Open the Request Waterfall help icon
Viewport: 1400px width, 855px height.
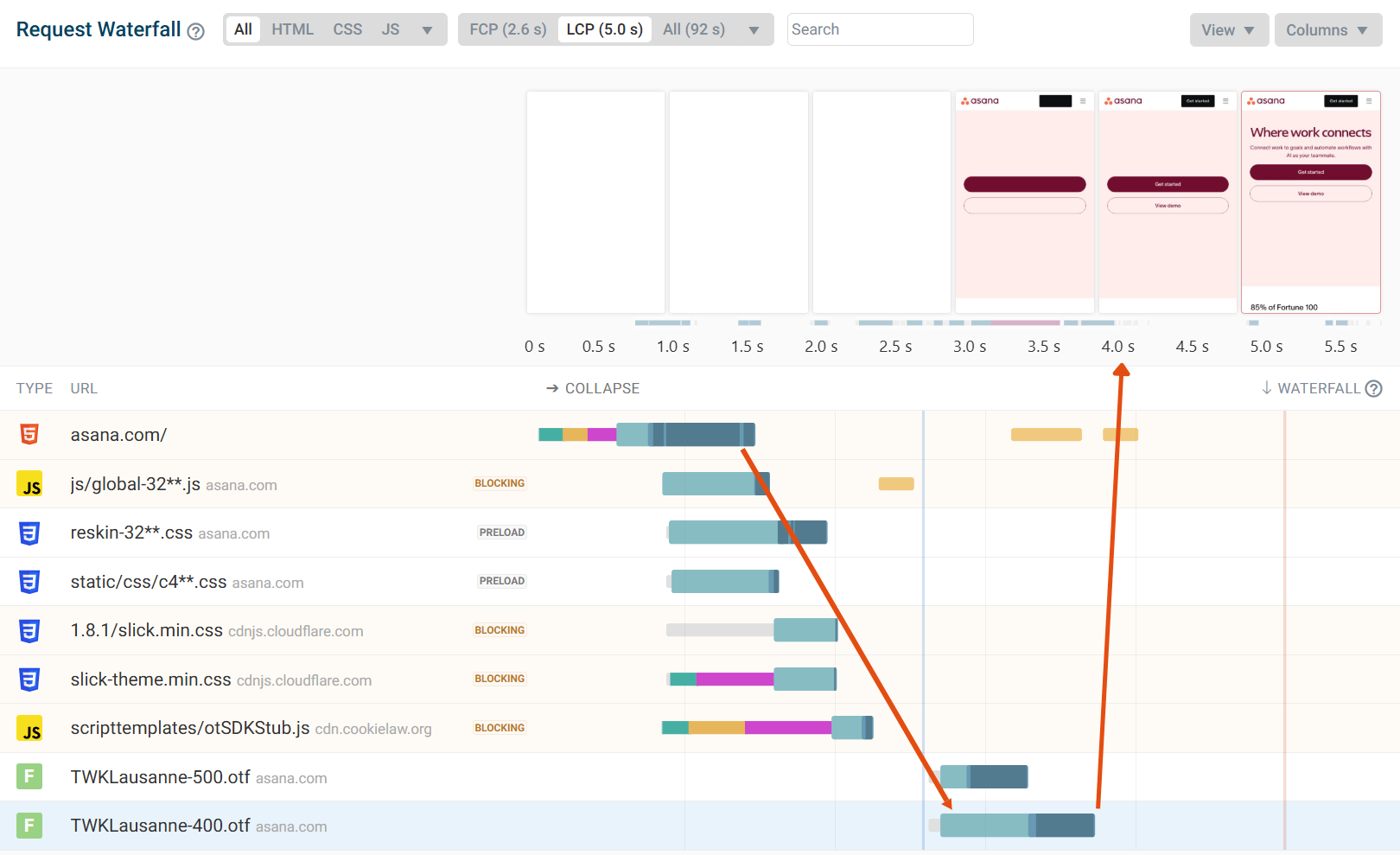(196, 32)
